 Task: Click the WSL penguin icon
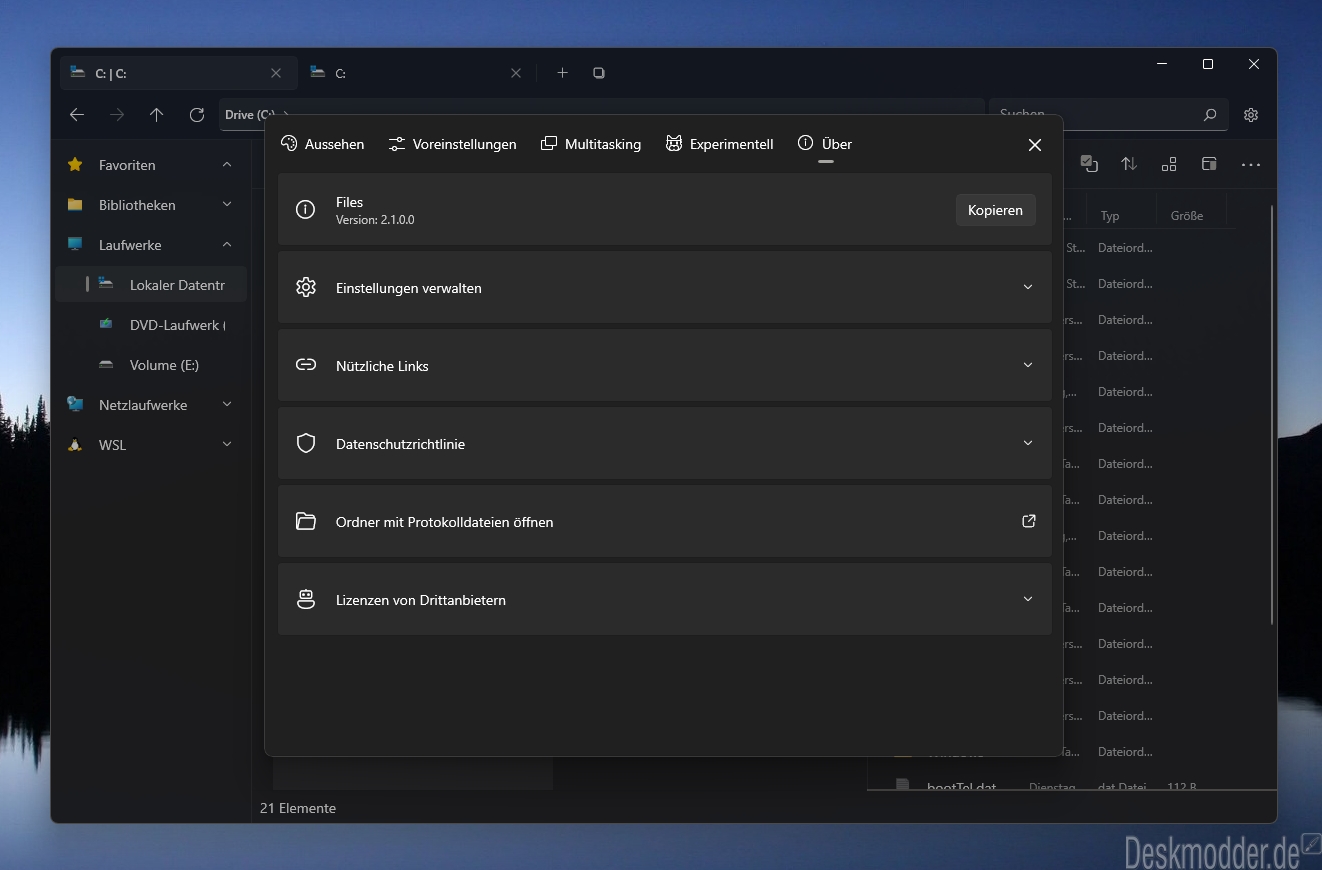75,445
